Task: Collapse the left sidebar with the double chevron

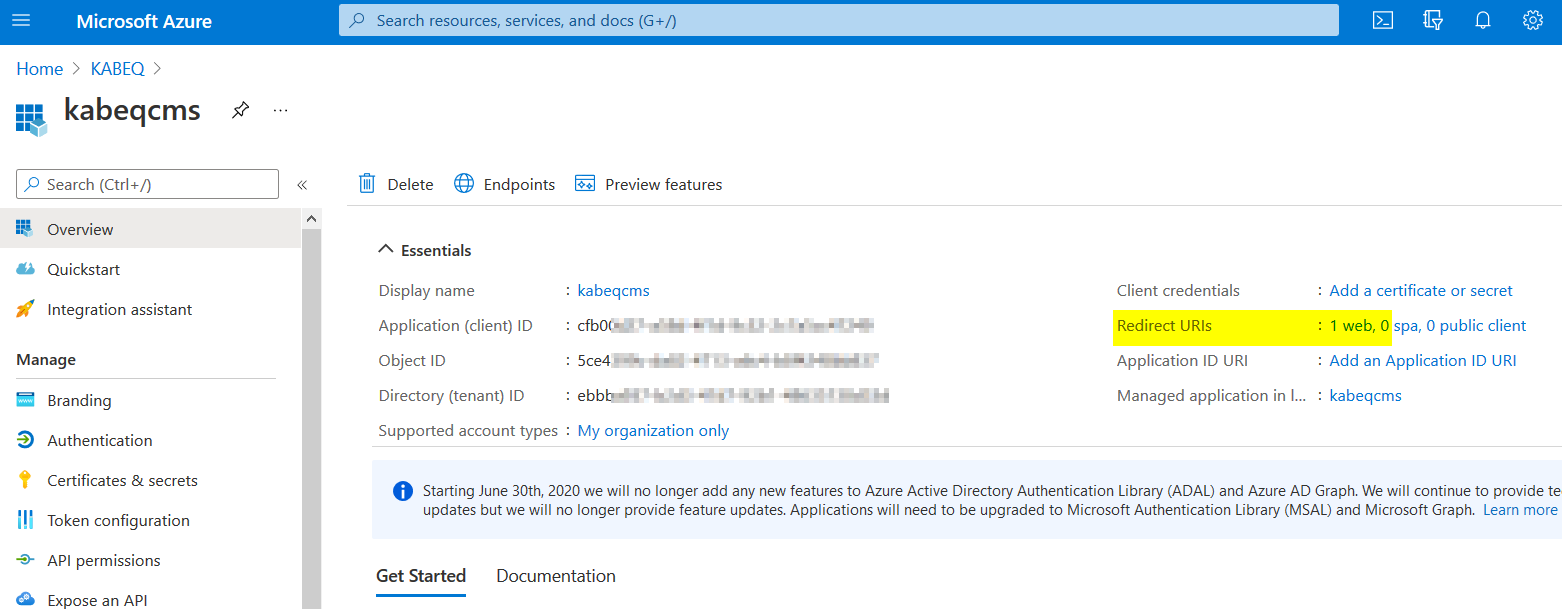Action: coord(302,185)
